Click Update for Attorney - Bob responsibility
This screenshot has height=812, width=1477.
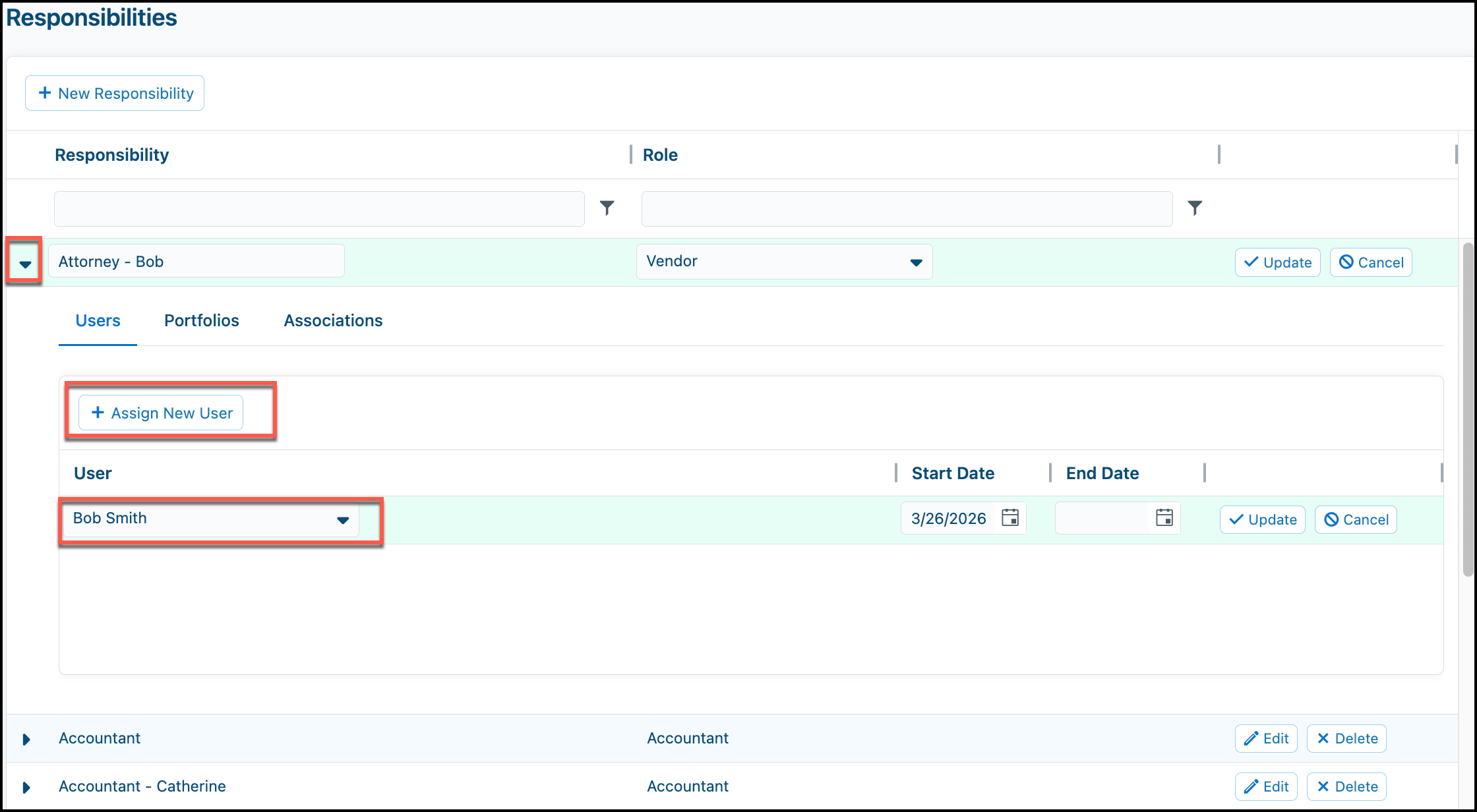(x=1277, y=262)
